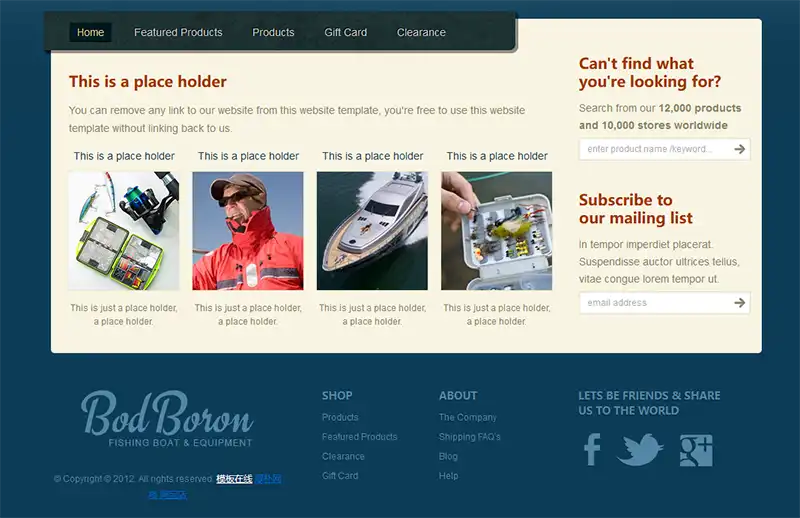Open the man in red jacket image
Screen dimensions: 800x518
tap(248, 231)
